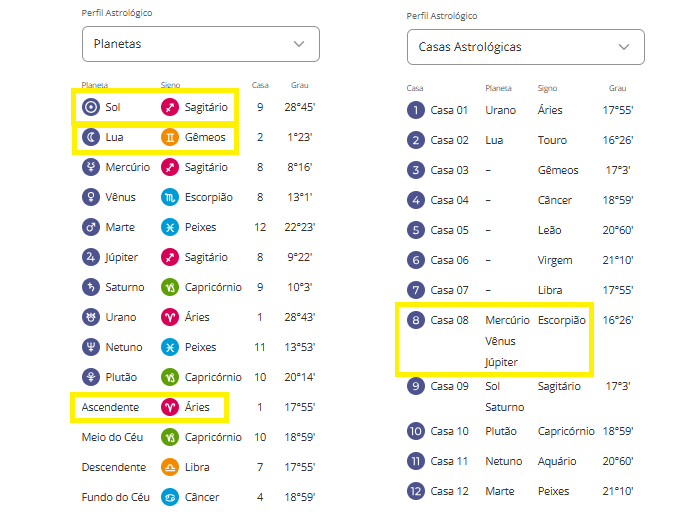This screenshot has width=686, height=512.
Task: Click the Marte planet symbol icon
Action: (x=91, y=227)
